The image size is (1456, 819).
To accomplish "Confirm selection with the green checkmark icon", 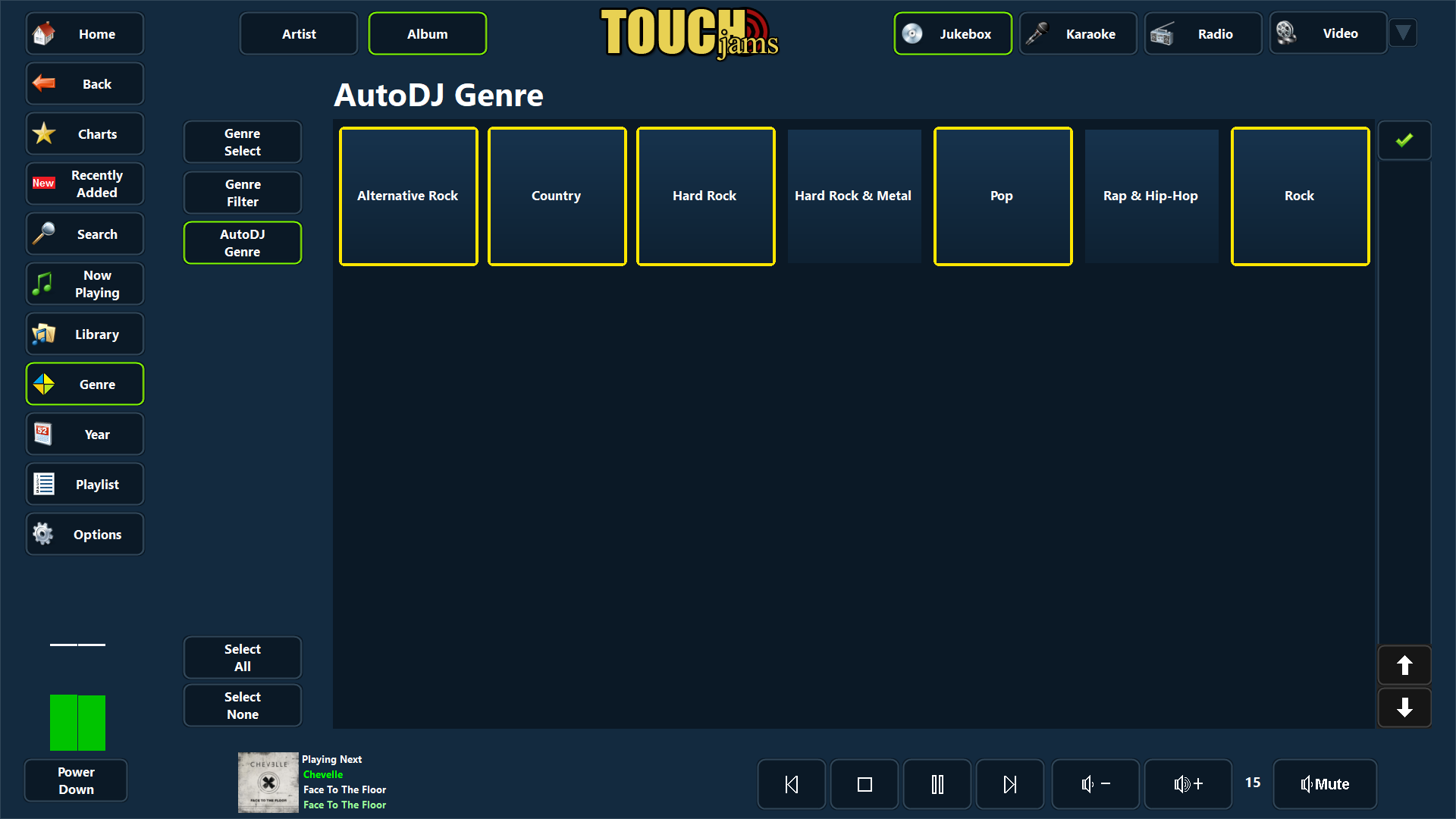I will (x=1404, y=140).
